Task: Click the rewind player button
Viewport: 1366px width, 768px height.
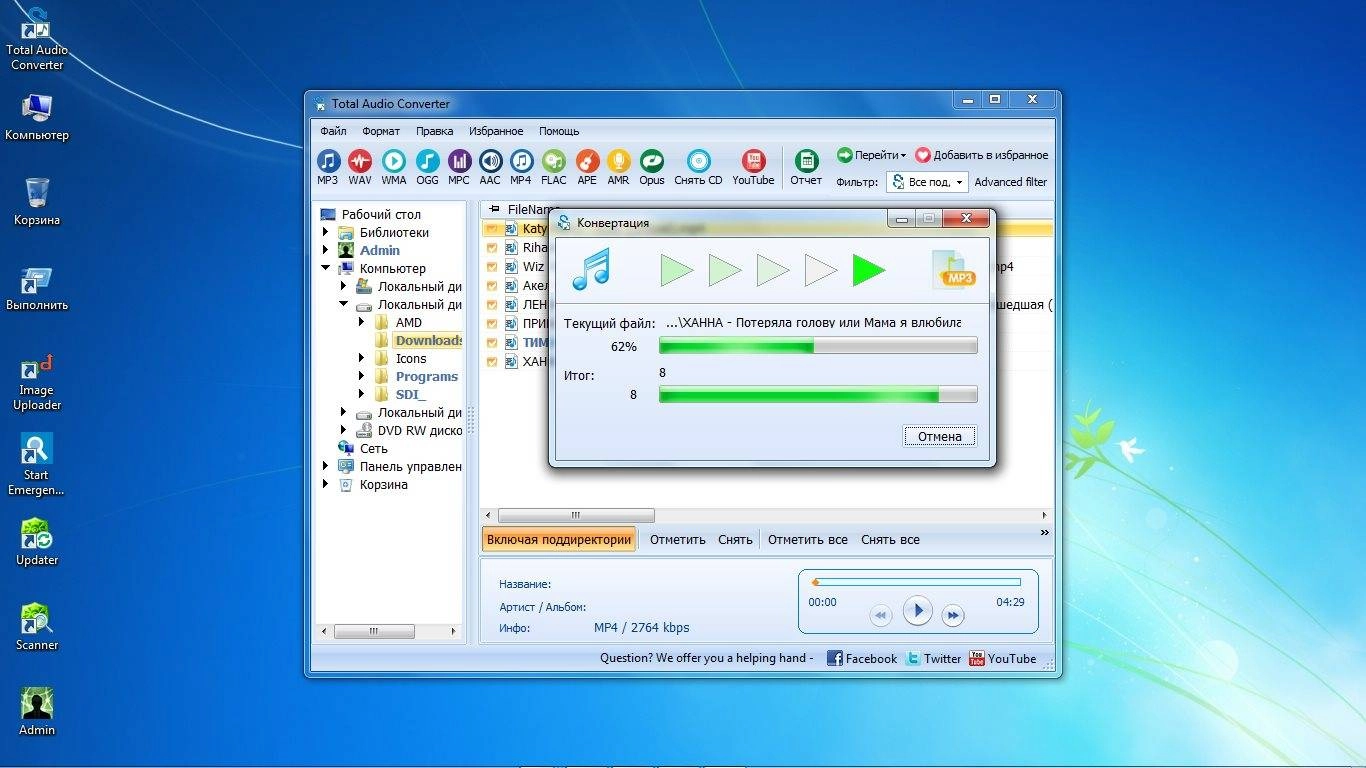Action: (880, 616)
